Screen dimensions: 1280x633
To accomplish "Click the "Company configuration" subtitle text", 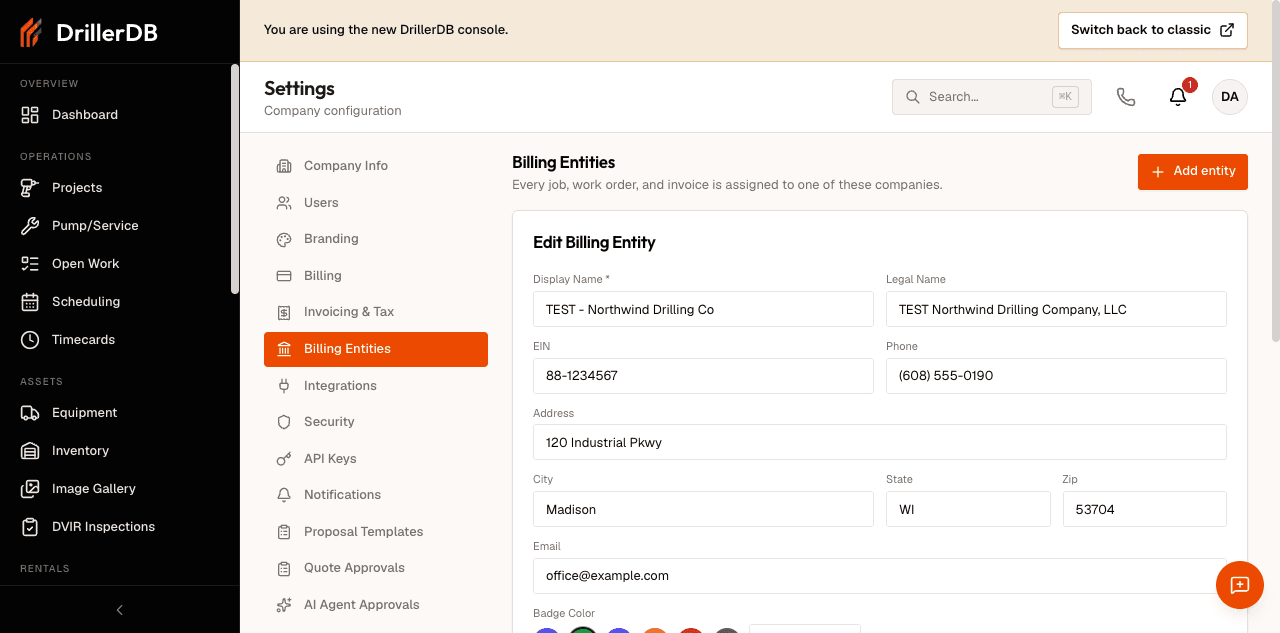I will (333, 111).
